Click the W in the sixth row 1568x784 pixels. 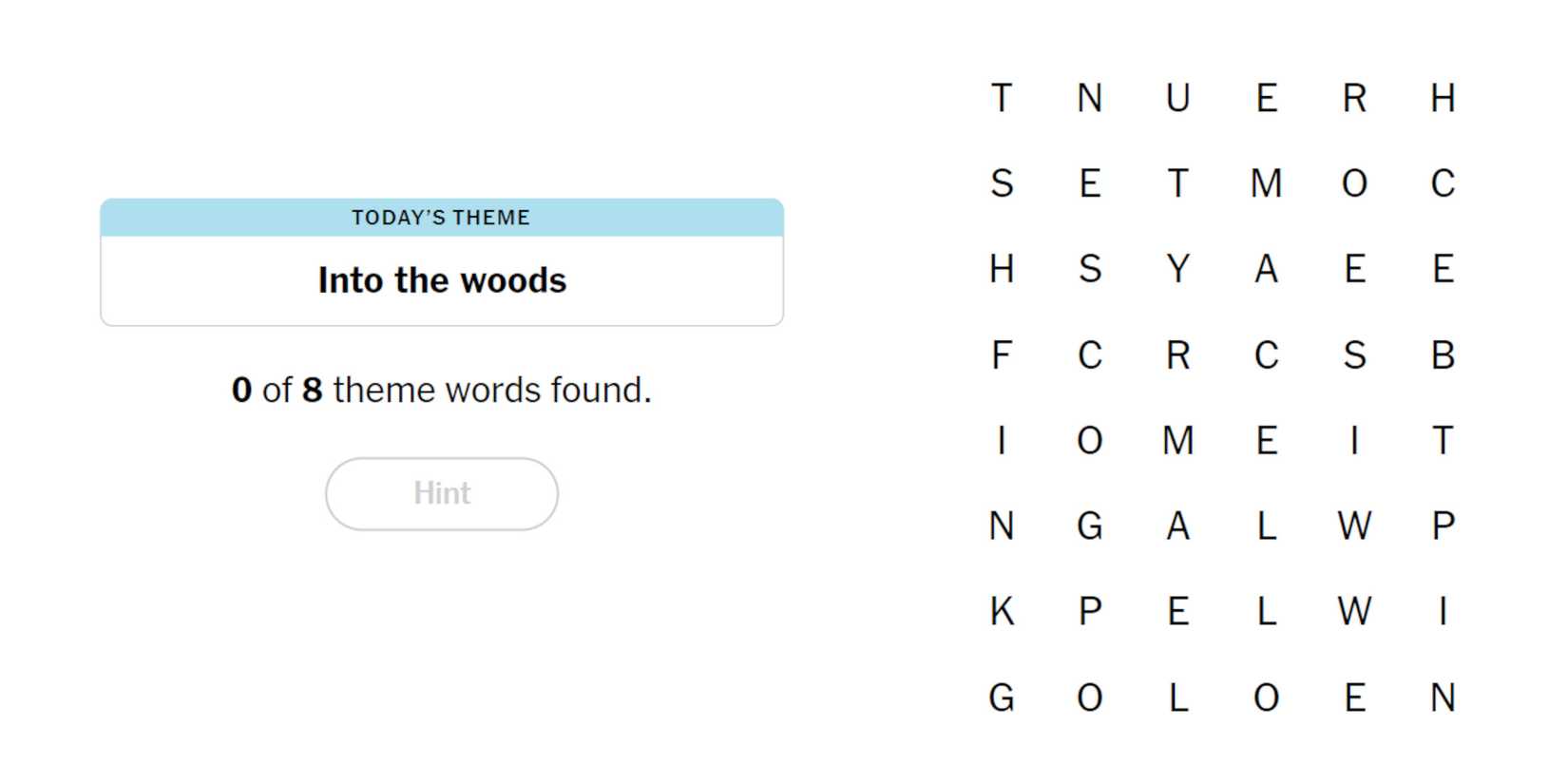point(1354,526)
